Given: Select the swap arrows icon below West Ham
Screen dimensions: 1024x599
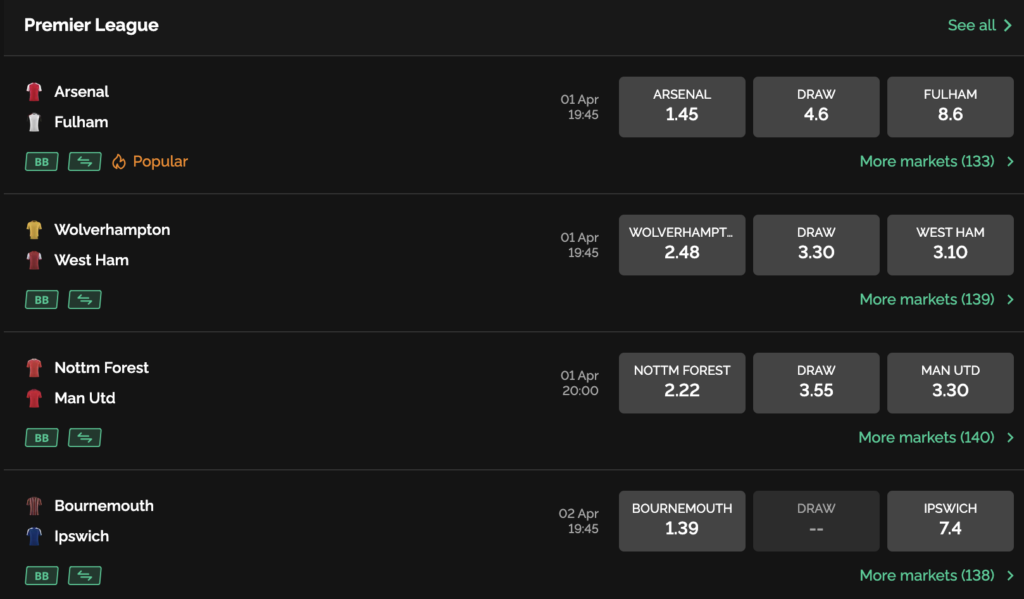Looking at the screenshot, I should [84, 299].
